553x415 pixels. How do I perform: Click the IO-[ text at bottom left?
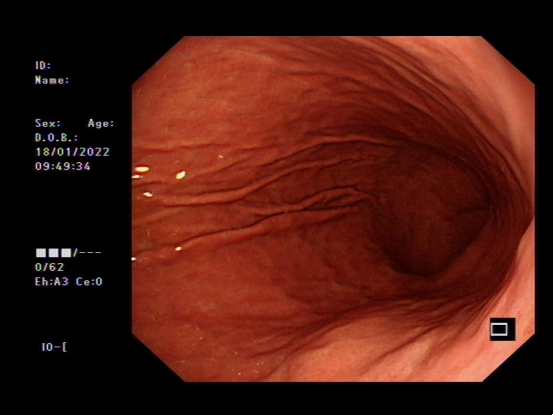click(x=54, y=347)
